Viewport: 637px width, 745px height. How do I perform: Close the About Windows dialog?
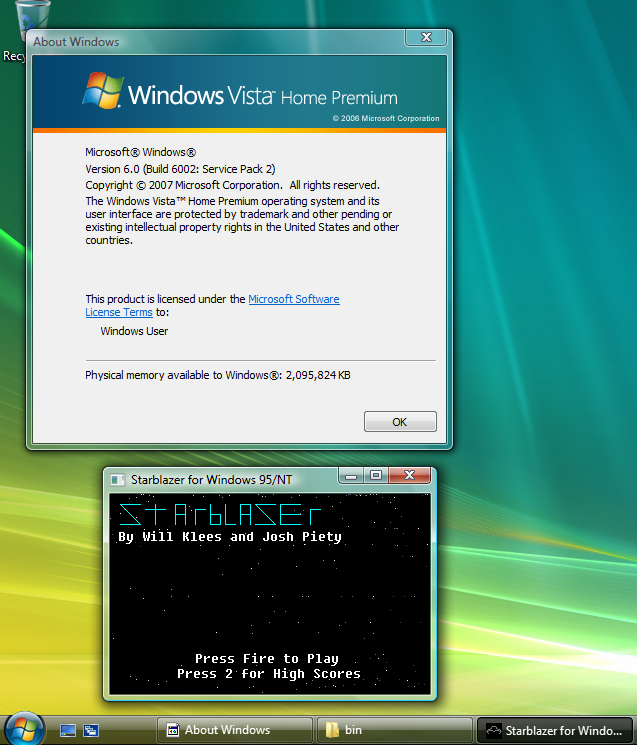coord(425,38)
